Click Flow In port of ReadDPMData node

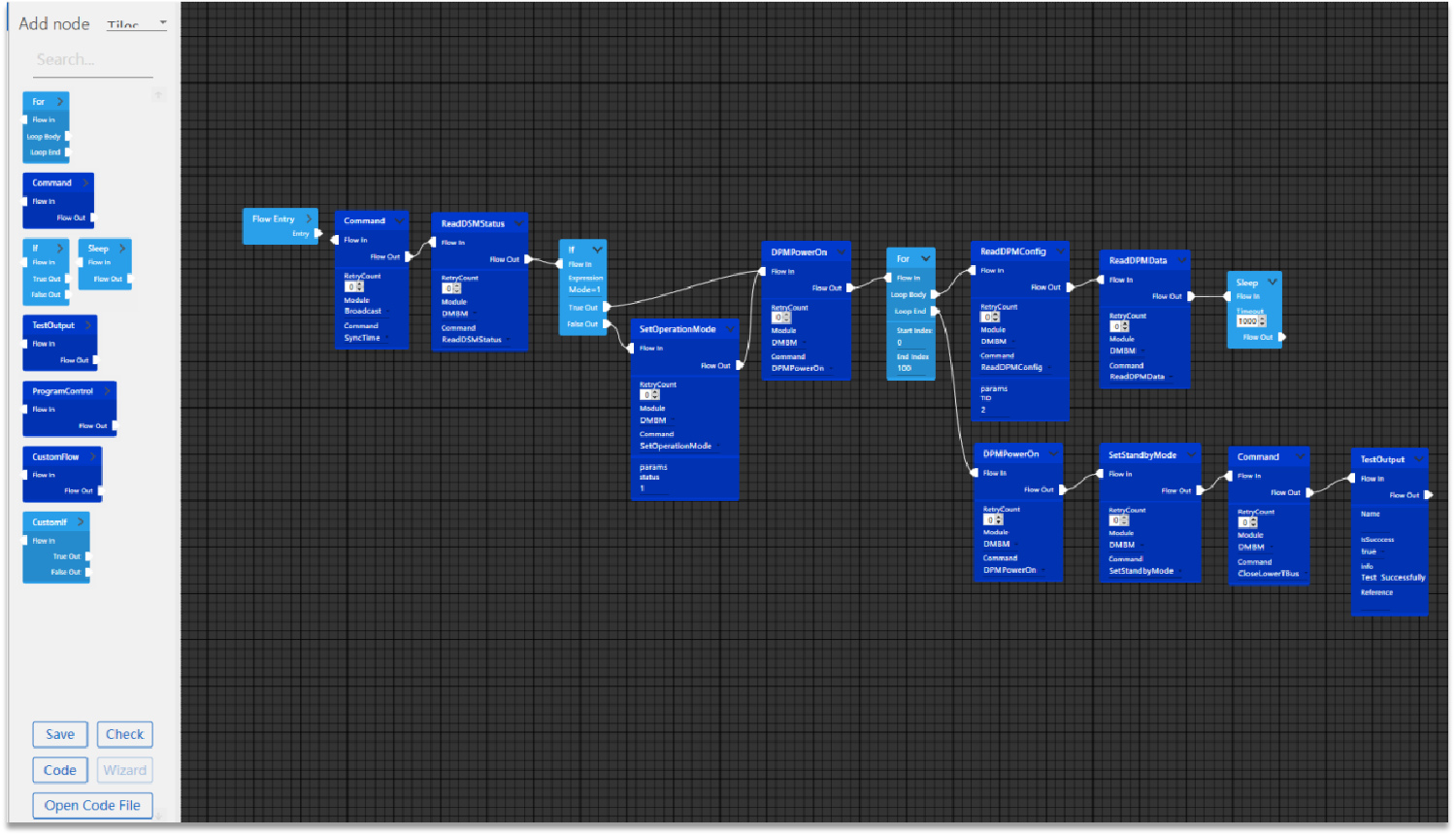(x=1101, y=280)
